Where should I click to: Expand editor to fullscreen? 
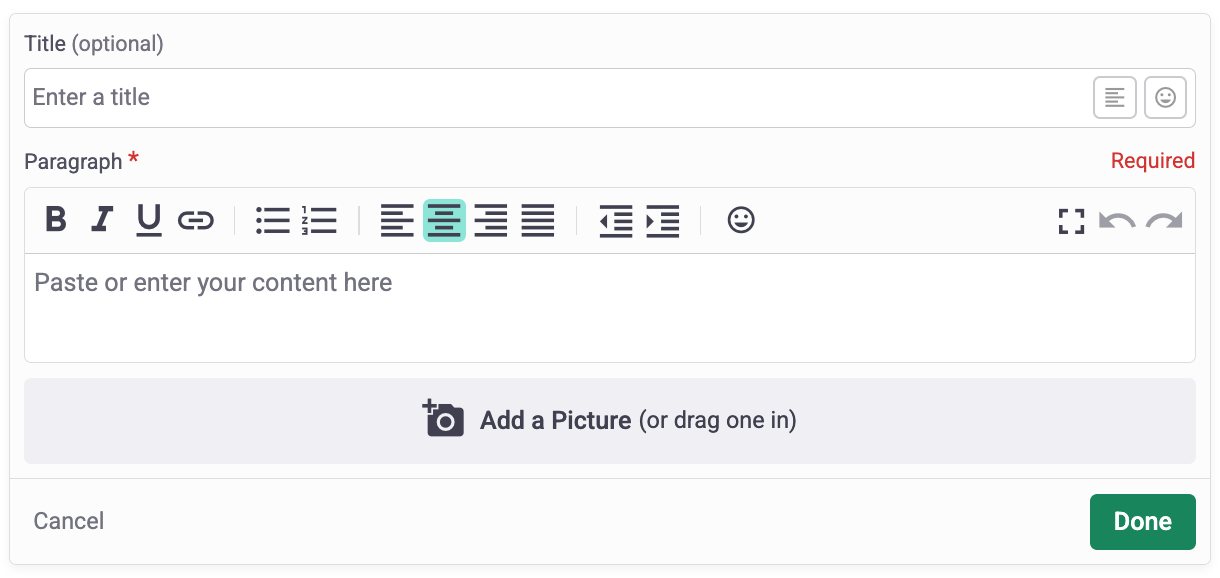(x=1071, y=221)
